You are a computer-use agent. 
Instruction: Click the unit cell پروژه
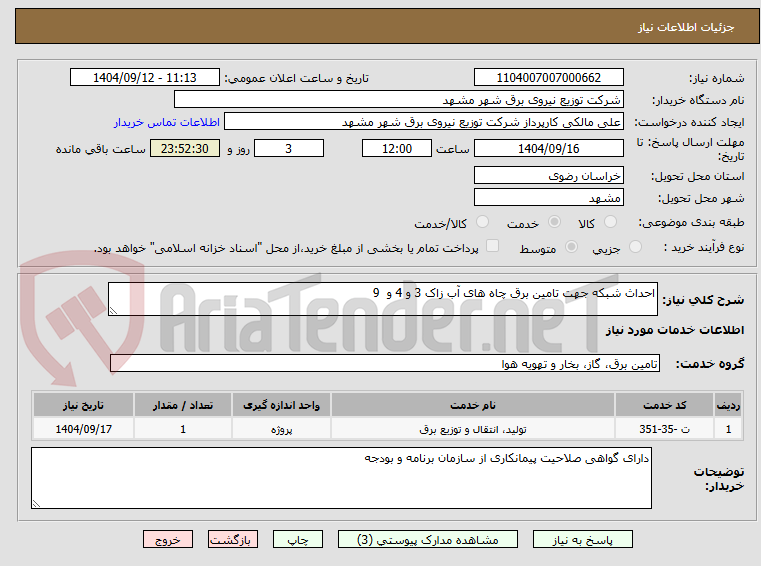[x=281, y=429]
